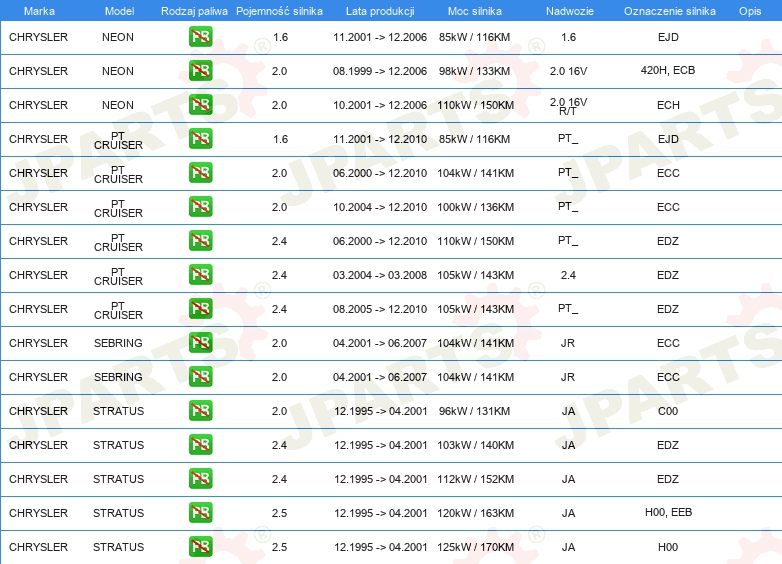Click the fuel icon for PT Cruiser 110kW

tap(200, 241)
